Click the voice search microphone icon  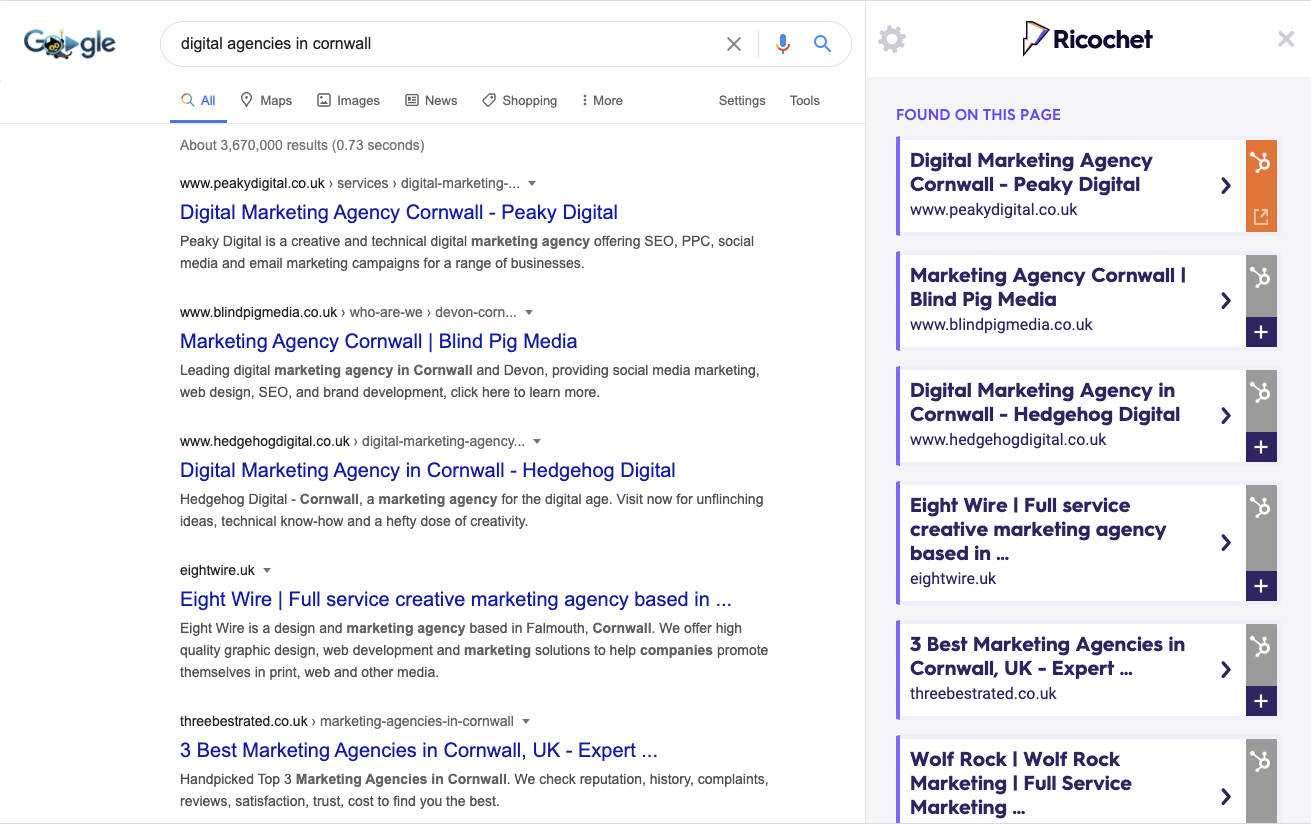[x=783, y=44]
